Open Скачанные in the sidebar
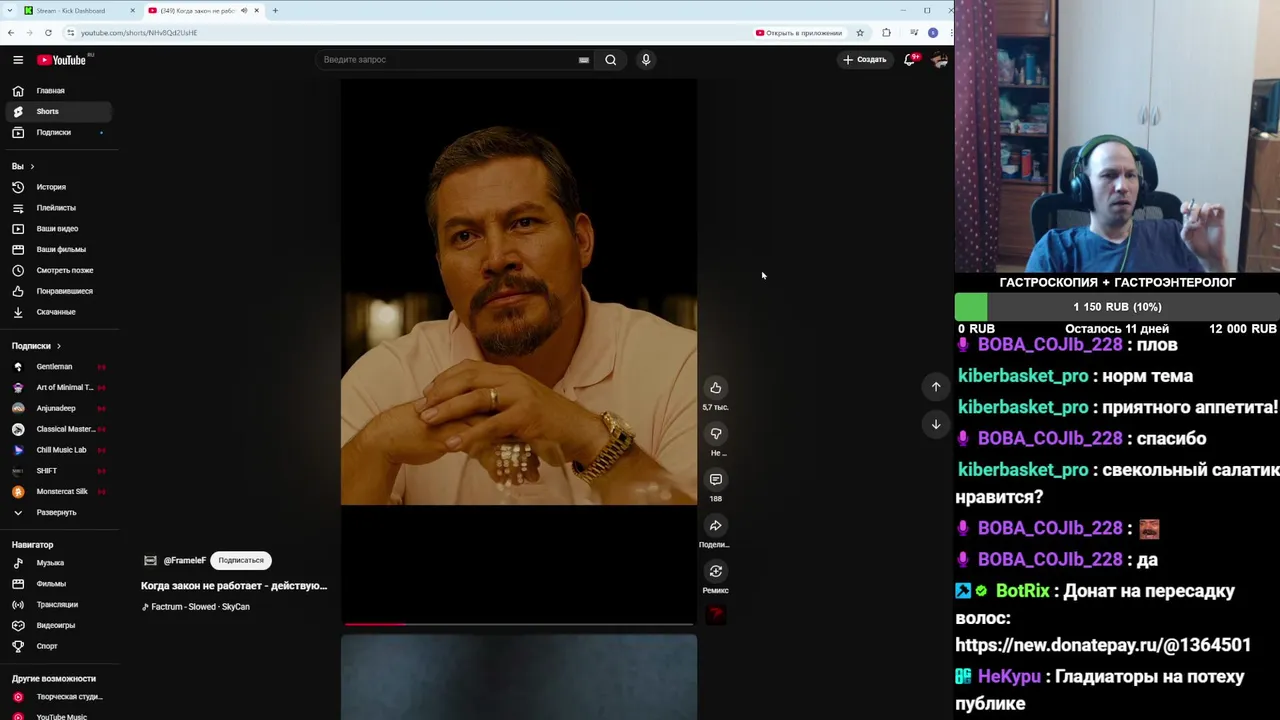This screenshot has width=1280, height=720. coord(58,312)
